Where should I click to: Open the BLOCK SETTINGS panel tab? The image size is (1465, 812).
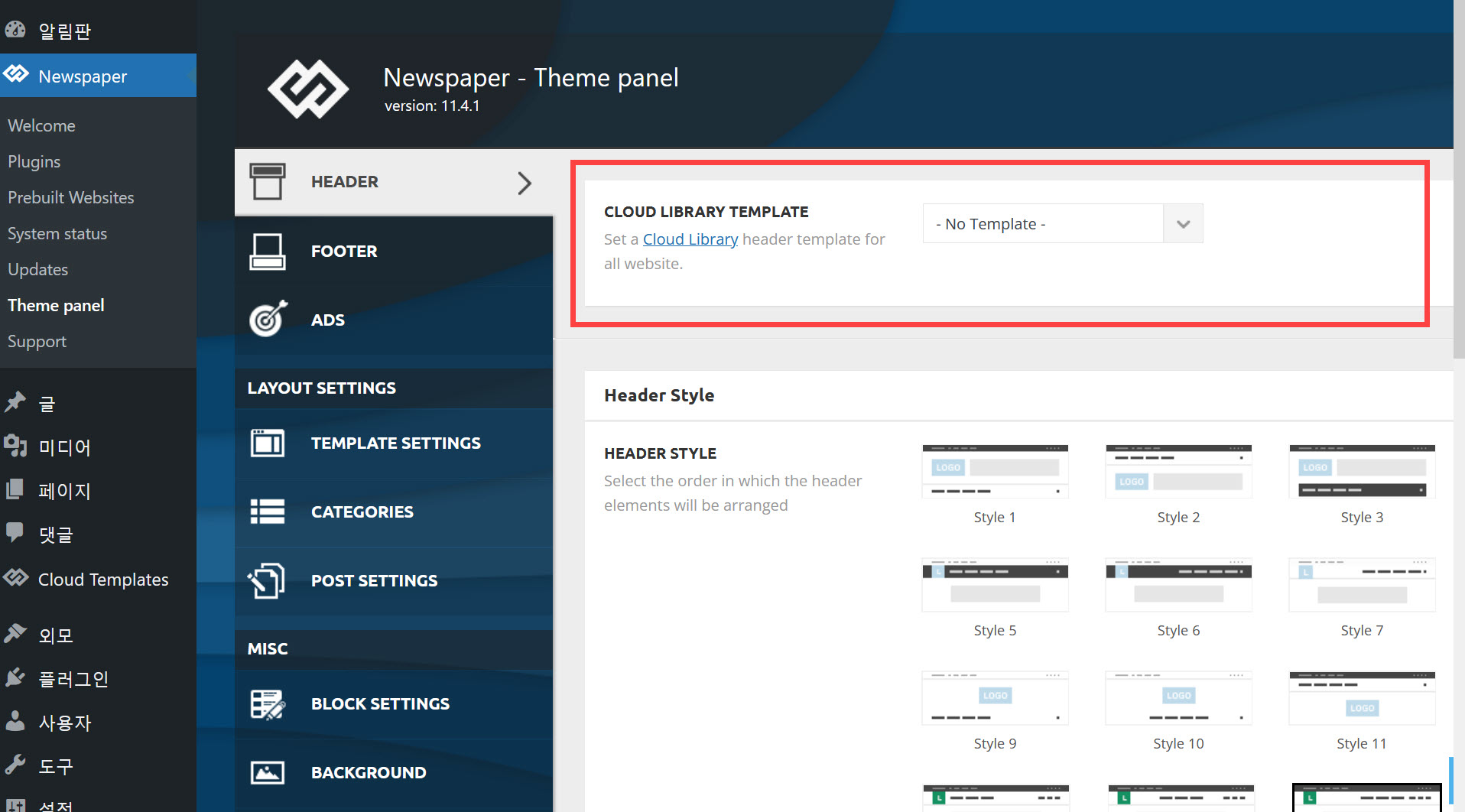(x=393, y=704)
